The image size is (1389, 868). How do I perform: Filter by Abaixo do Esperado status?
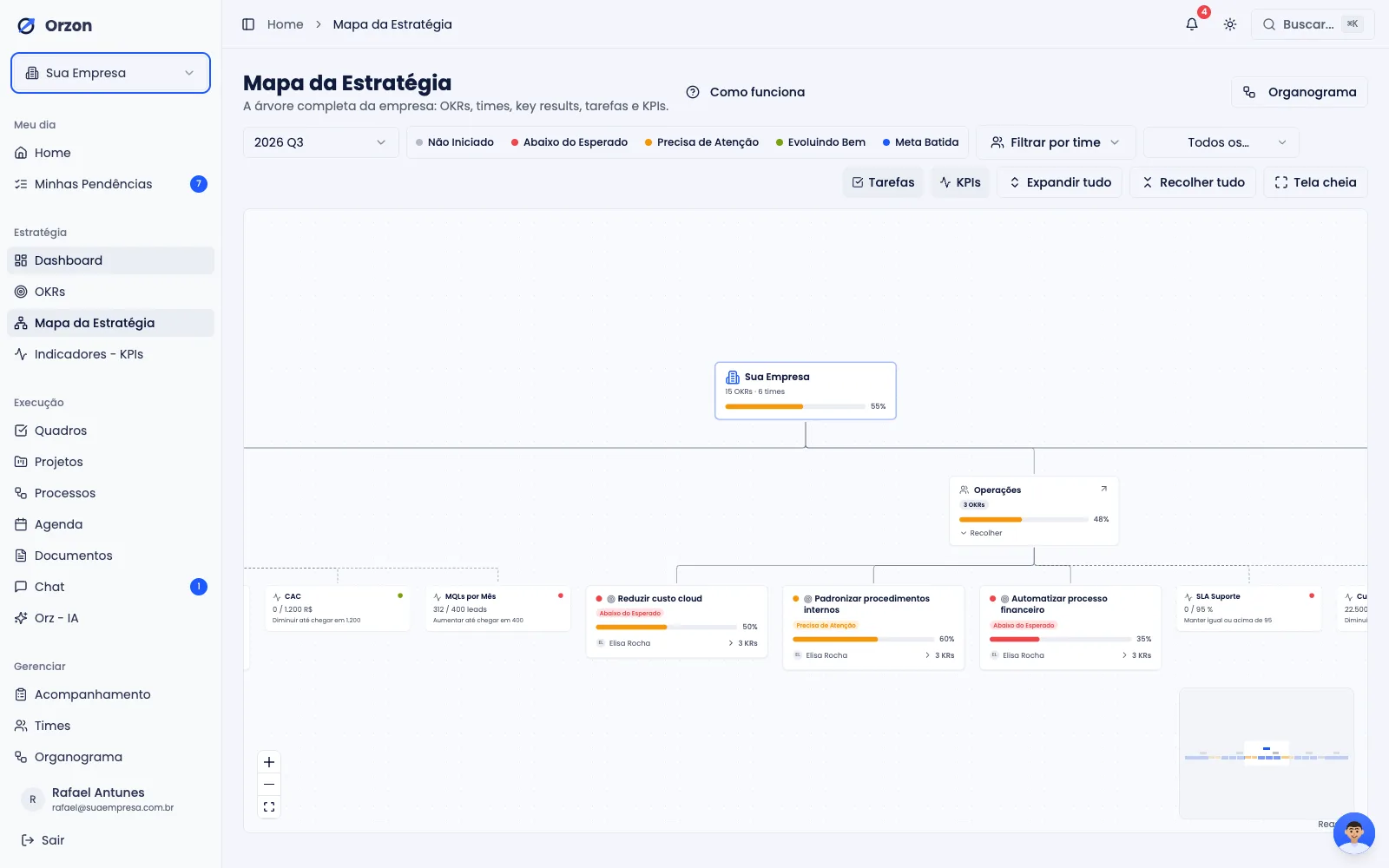point(569,142)
